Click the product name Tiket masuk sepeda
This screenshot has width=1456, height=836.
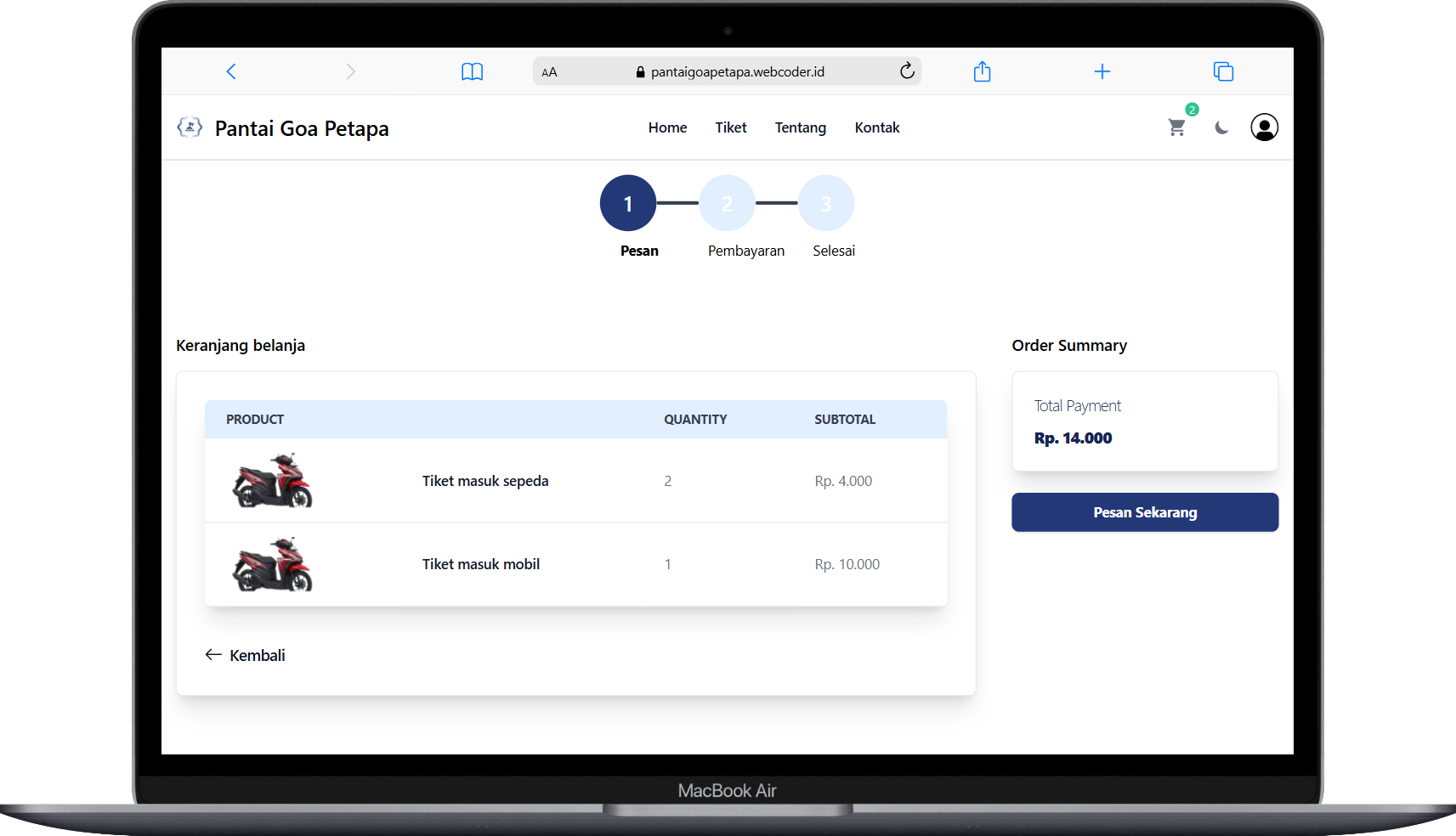[485, 481]
